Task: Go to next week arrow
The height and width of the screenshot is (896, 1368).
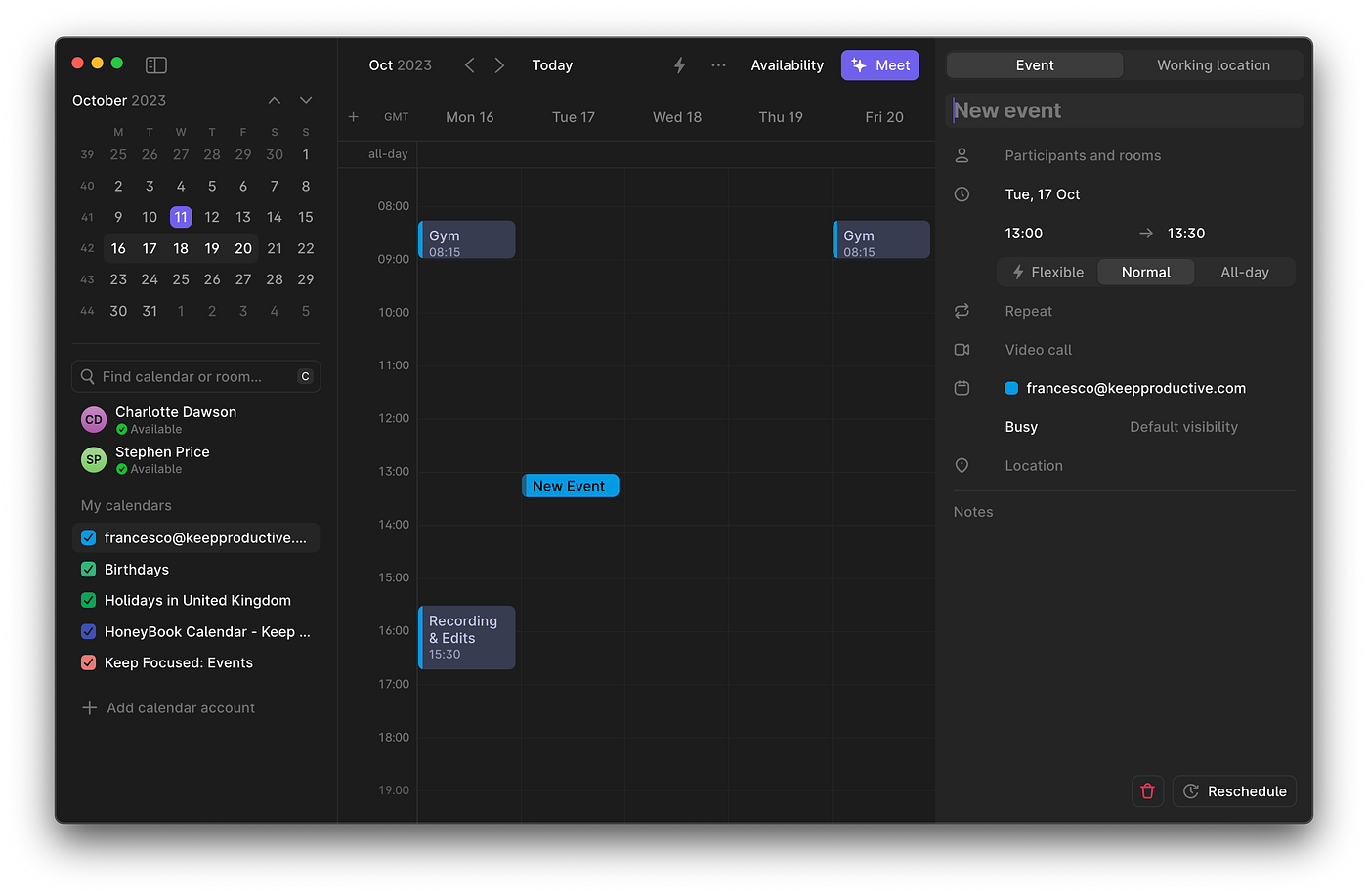Action: click(x=499, y=65)
